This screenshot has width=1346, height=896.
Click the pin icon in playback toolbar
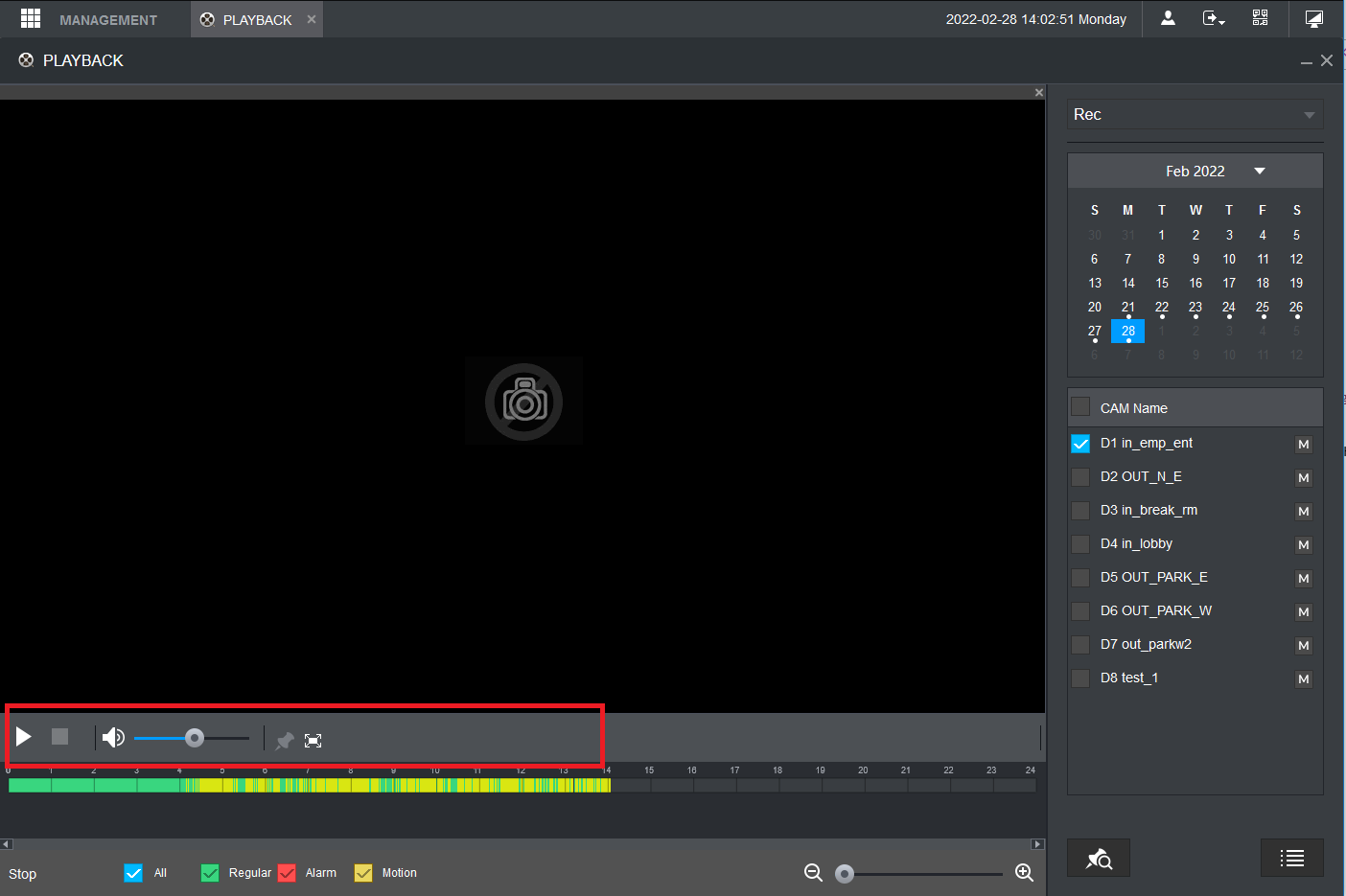pos(285,740)
